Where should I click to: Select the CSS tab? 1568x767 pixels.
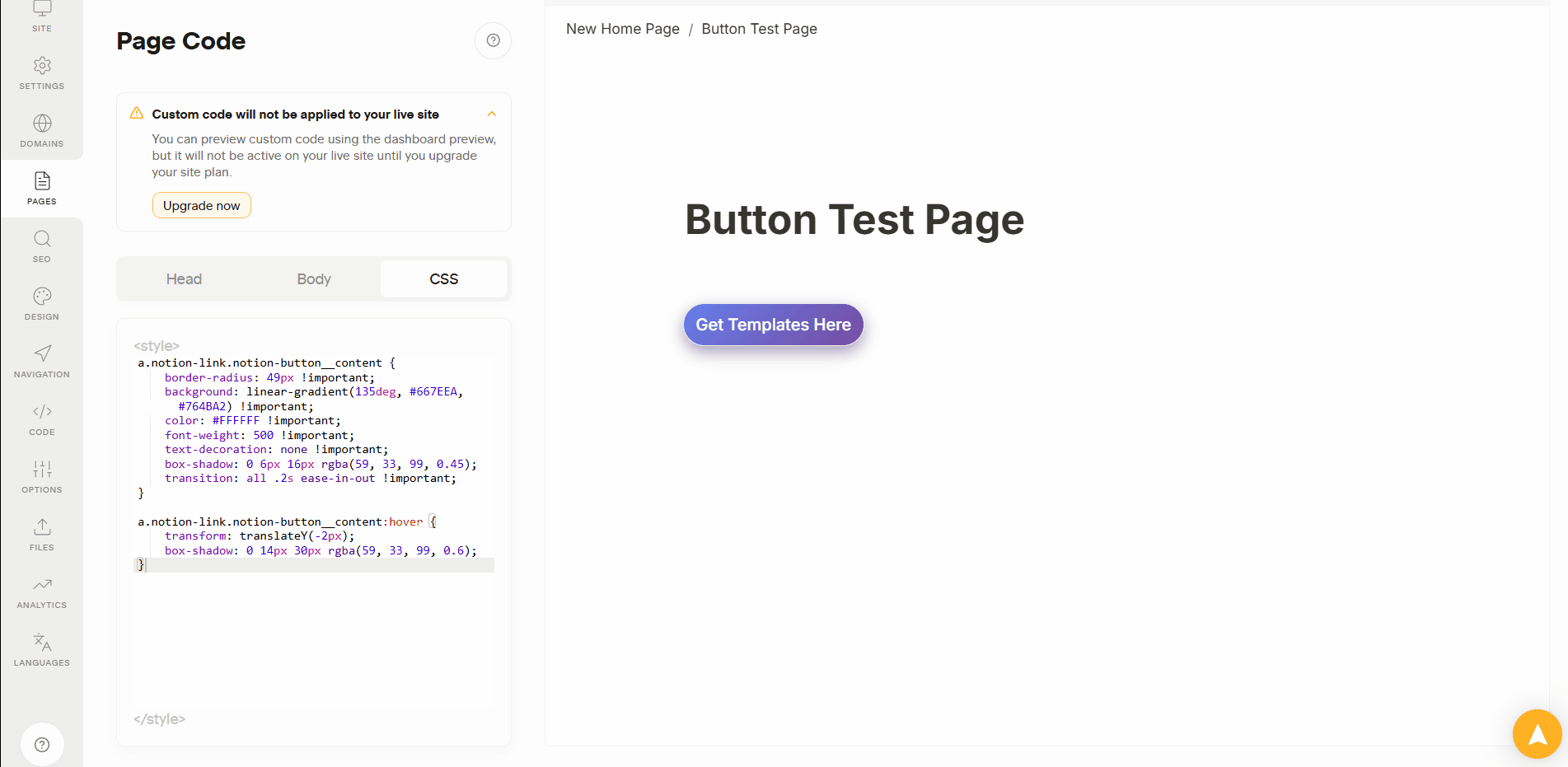coord(443,279)
